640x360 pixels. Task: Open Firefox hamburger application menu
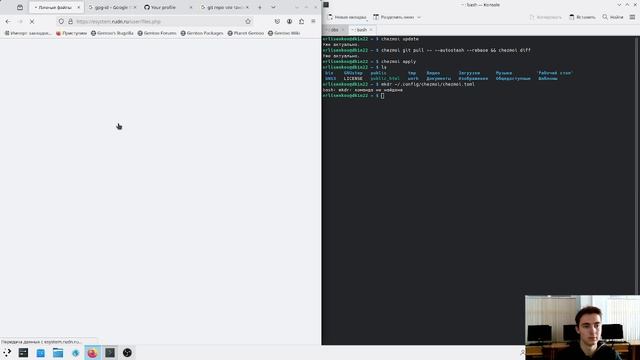click(313, 21)
